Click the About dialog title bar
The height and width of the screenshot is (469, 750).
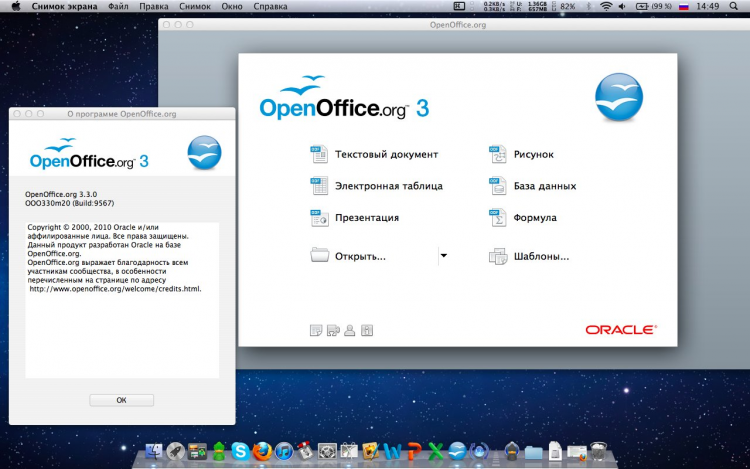[x=122, y=114]
